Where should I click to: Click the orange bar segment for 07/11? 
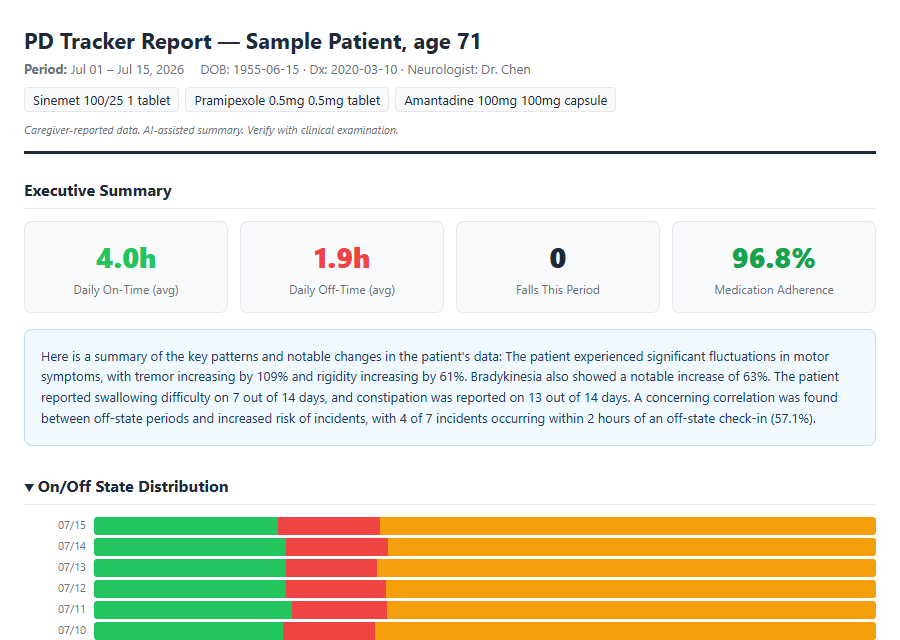click(x=631, y=610)
